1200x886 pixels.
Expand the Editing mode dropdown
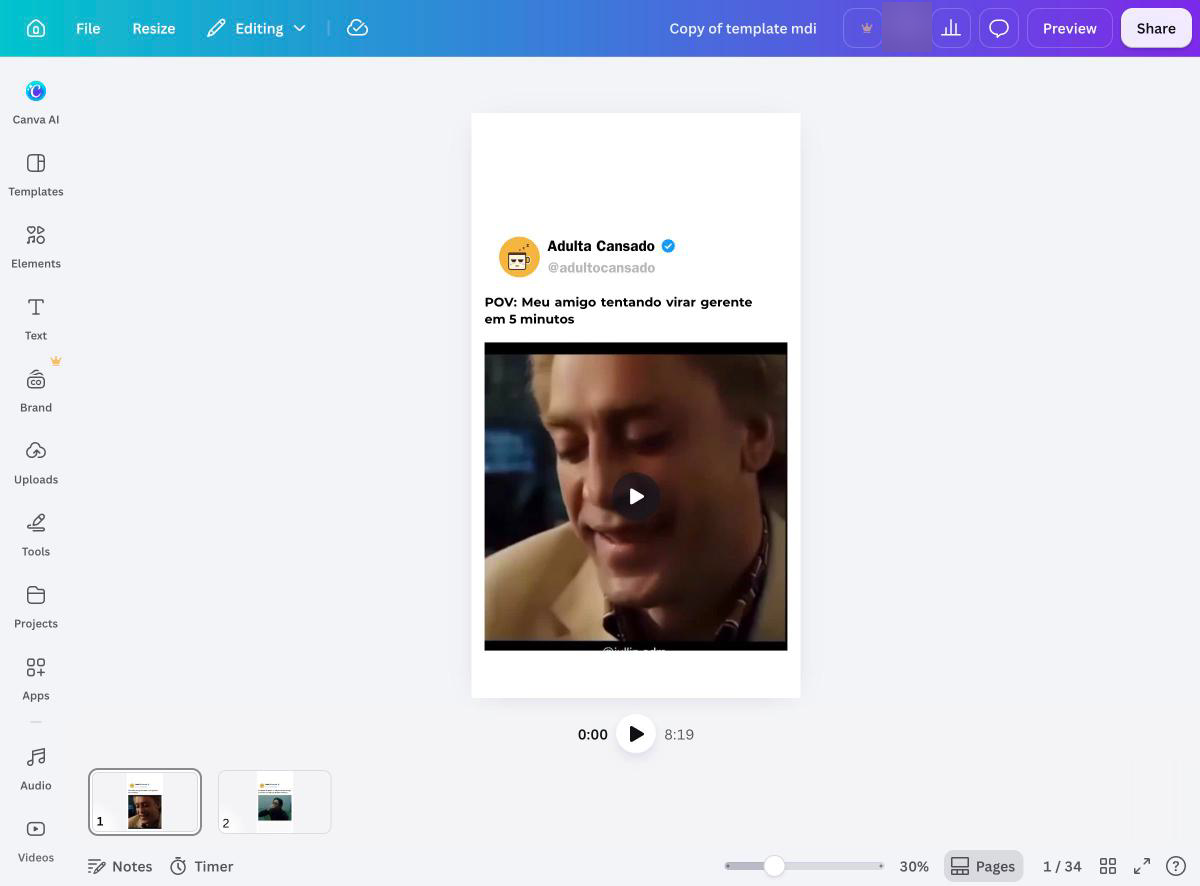click(257, 28)
